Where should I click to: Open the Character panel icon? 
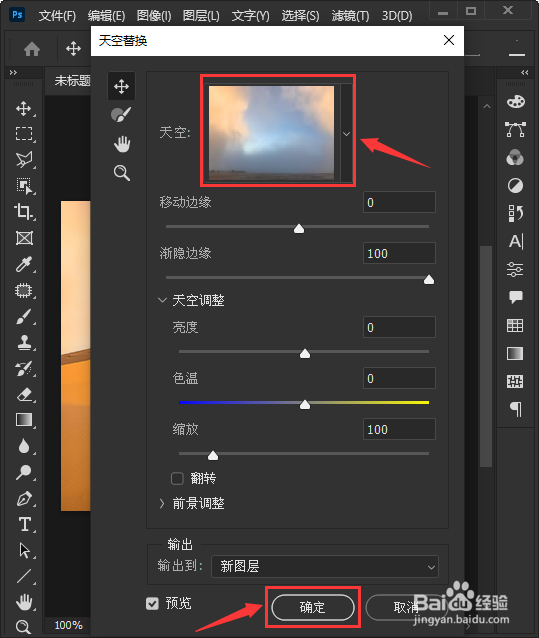point(515,241)
